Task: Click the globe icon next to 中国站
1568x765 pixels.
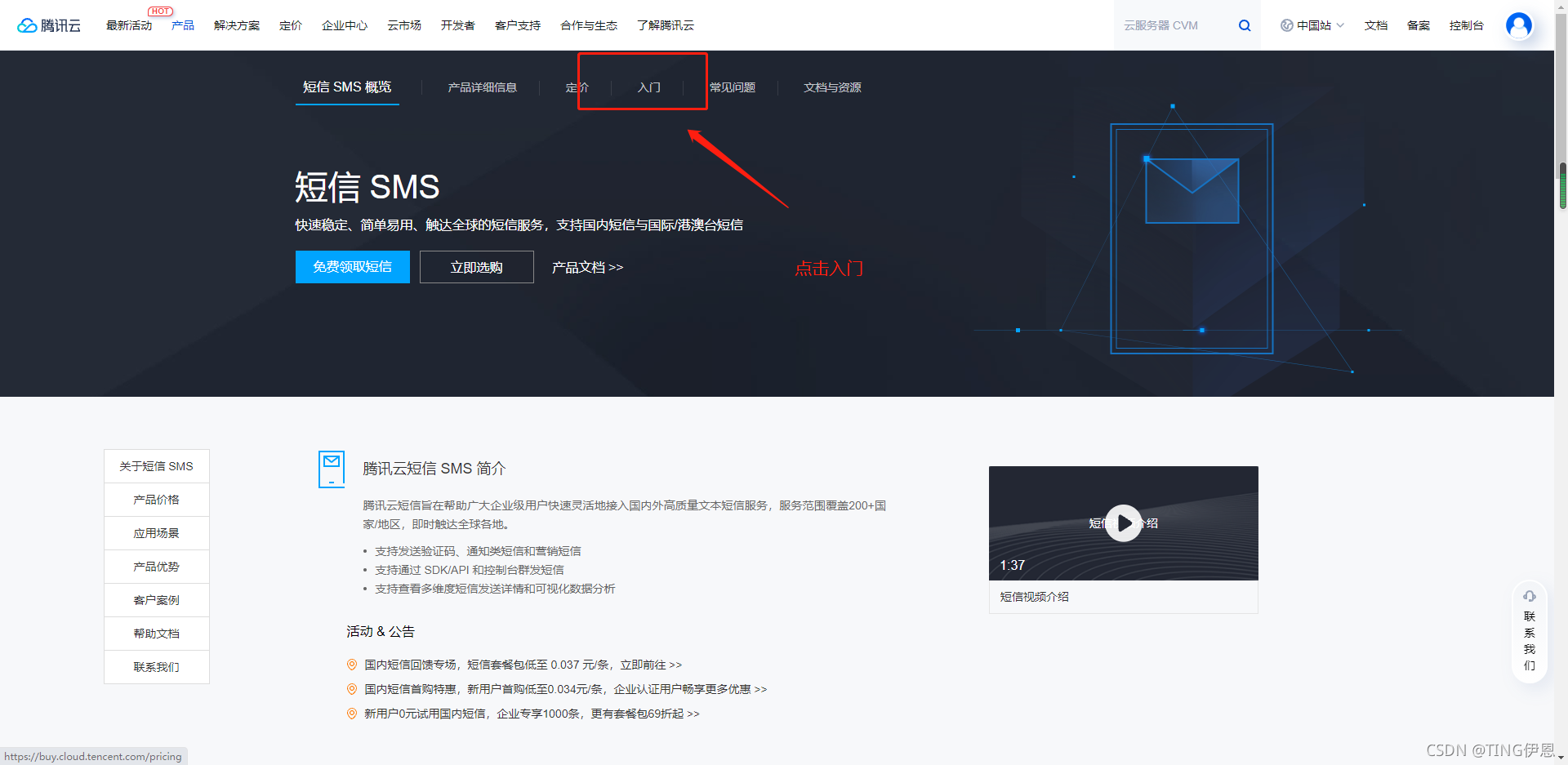Action: pos(1287,25)
